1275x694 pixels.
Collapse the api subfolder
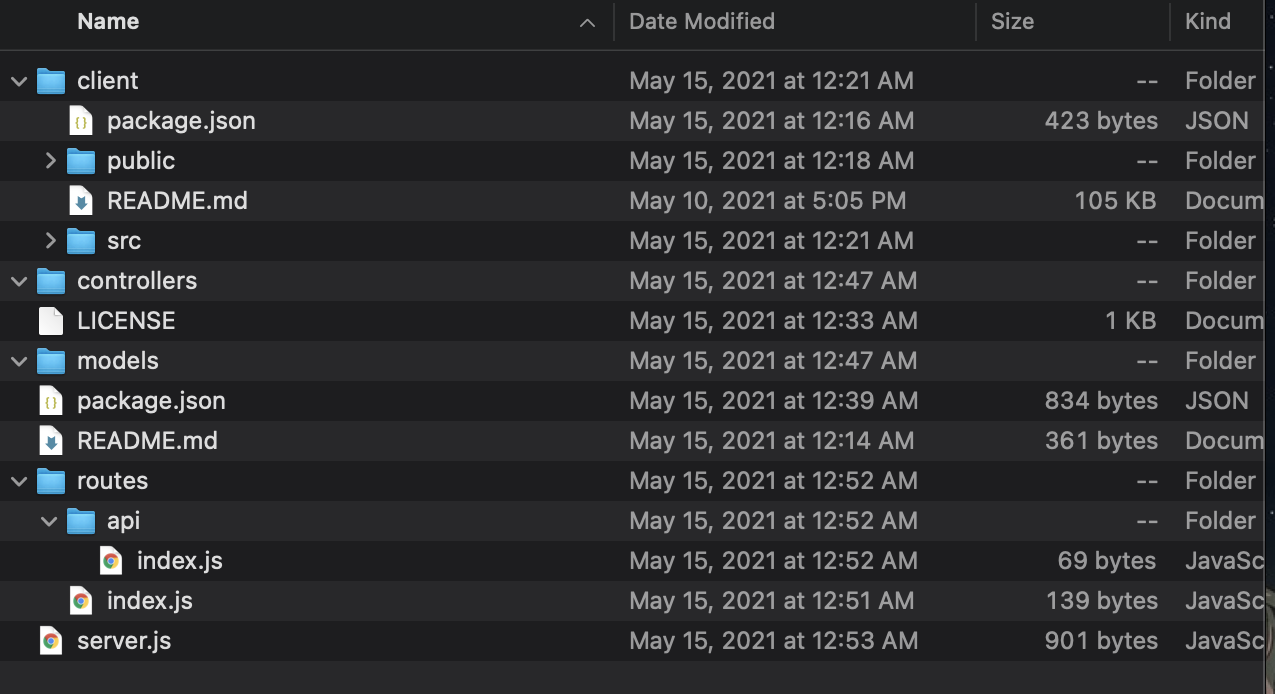pyautogui.click(x=48, y=520)
